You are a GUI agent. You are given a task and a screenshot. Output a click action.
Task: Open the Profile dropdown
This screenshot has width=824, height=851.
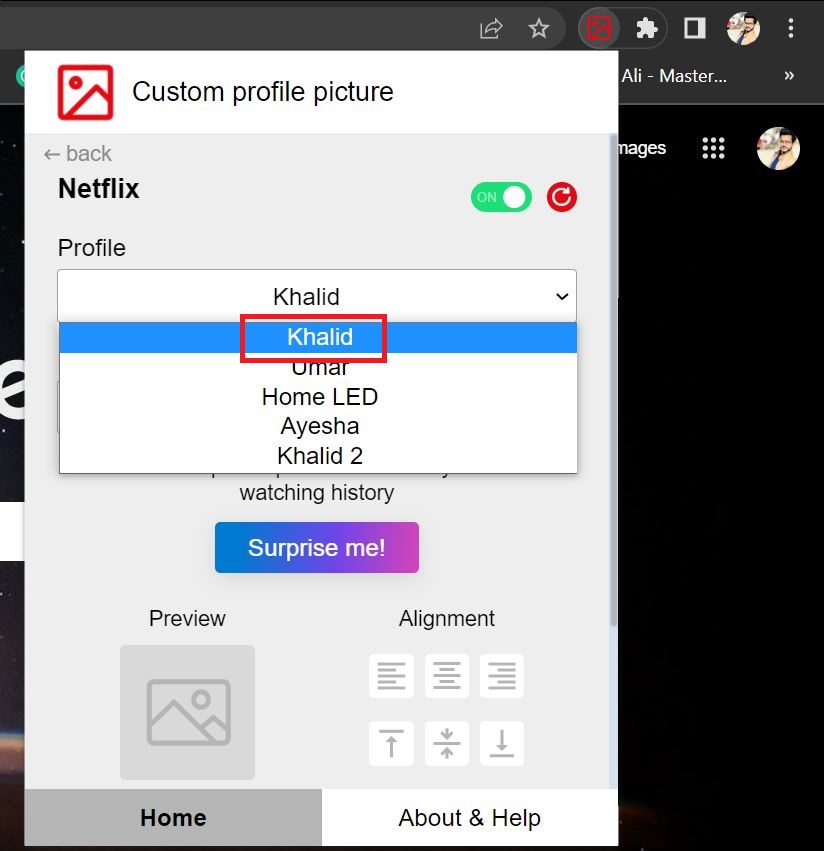click(317, 296)
